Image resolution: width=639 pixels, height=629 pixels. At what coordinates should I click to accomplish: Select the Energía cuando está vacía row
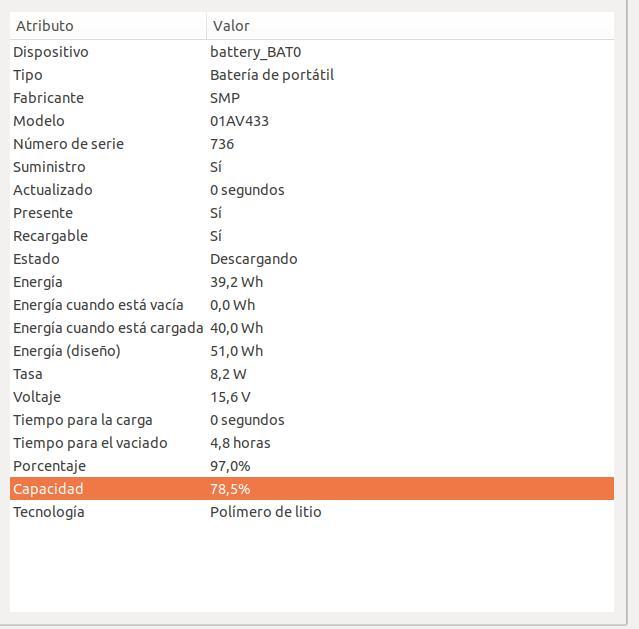click(312, 305)
